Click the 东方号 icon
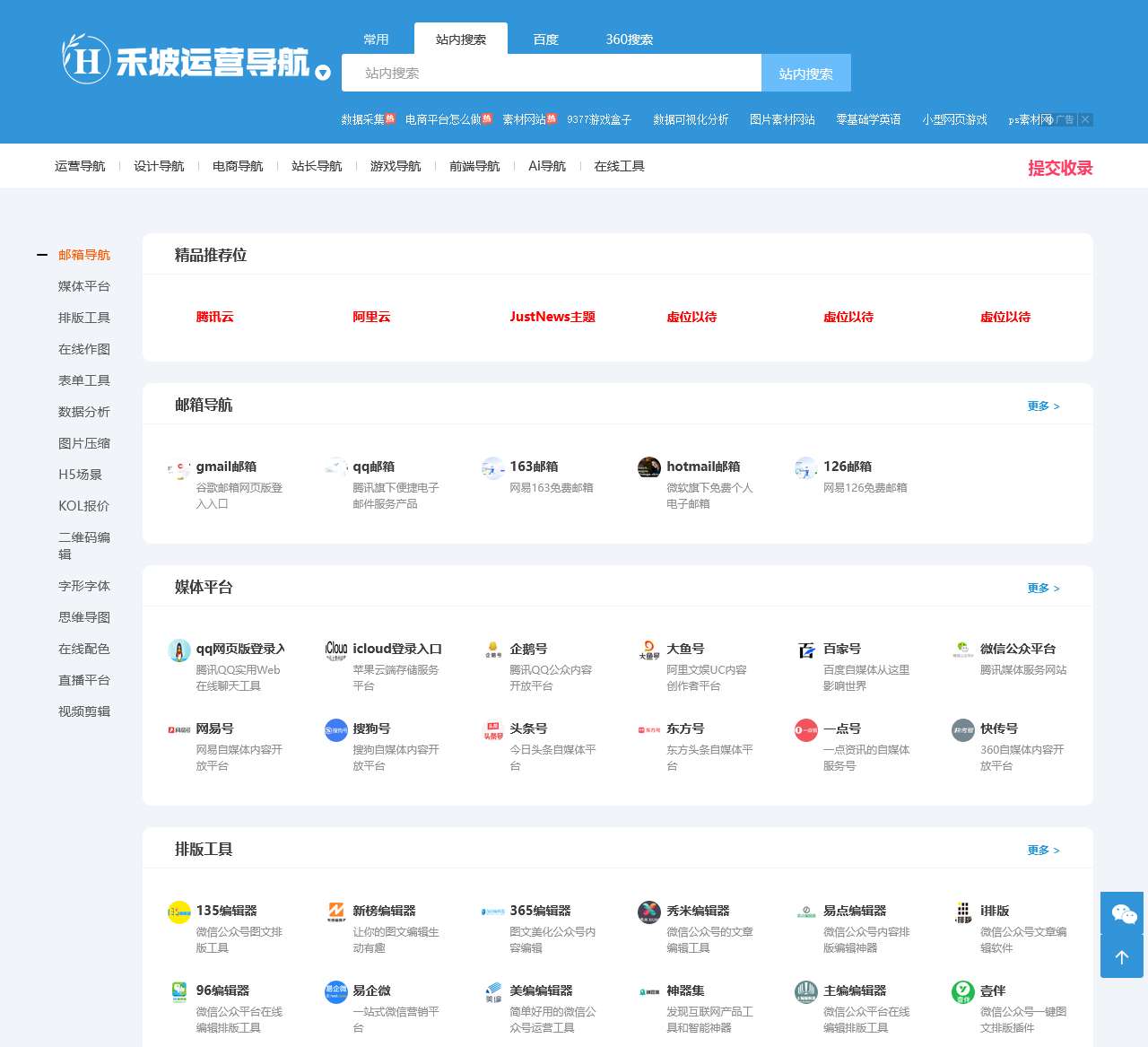 point(649,730)
